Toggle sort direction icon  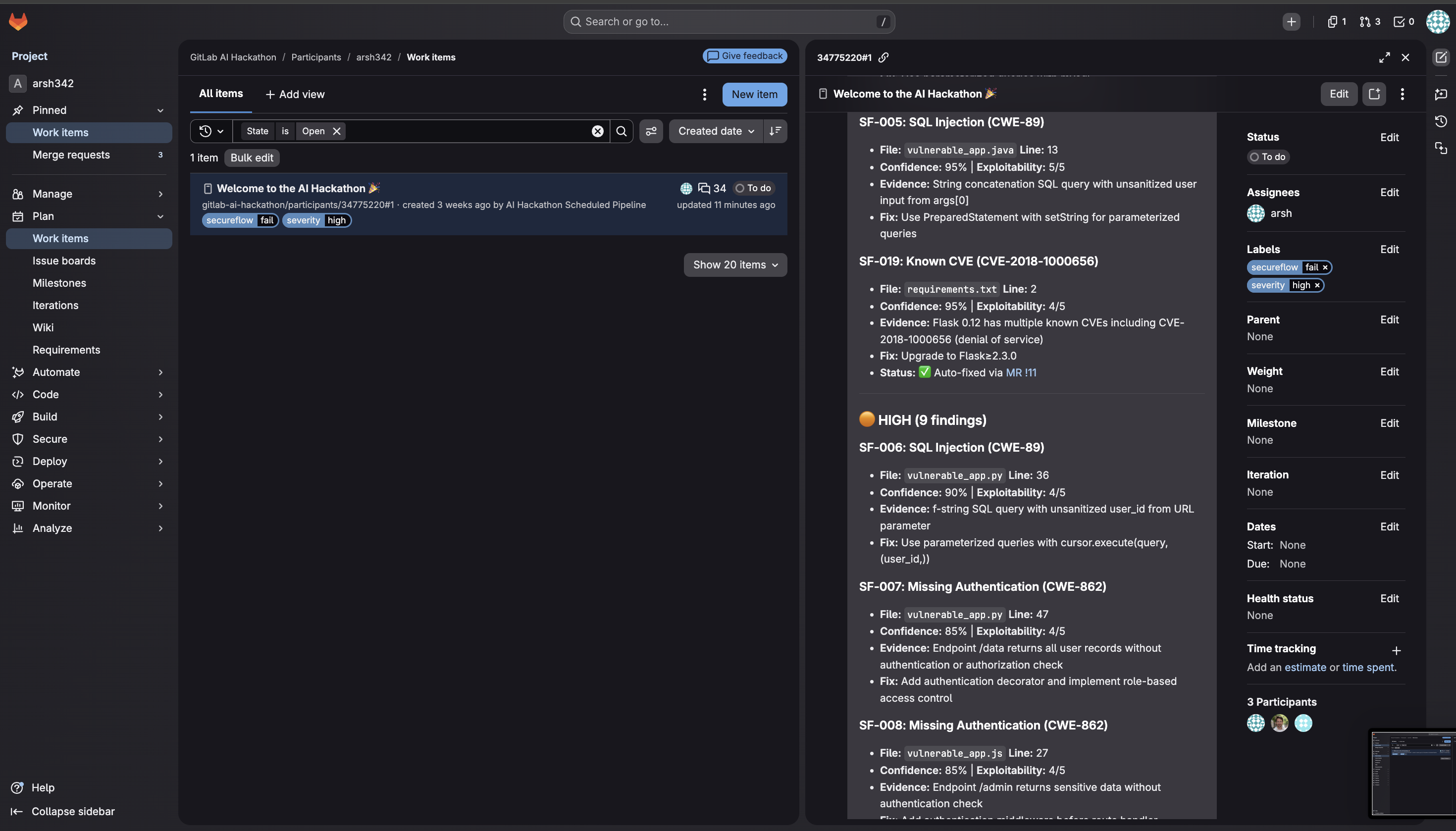tap(775, 131)
